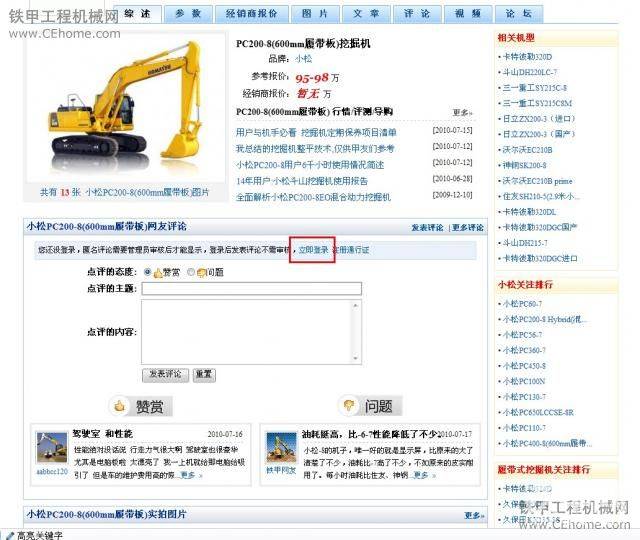Open related model 卡特彼勒320DGC进口
640x540 pixels.
(x=540, y=258)
